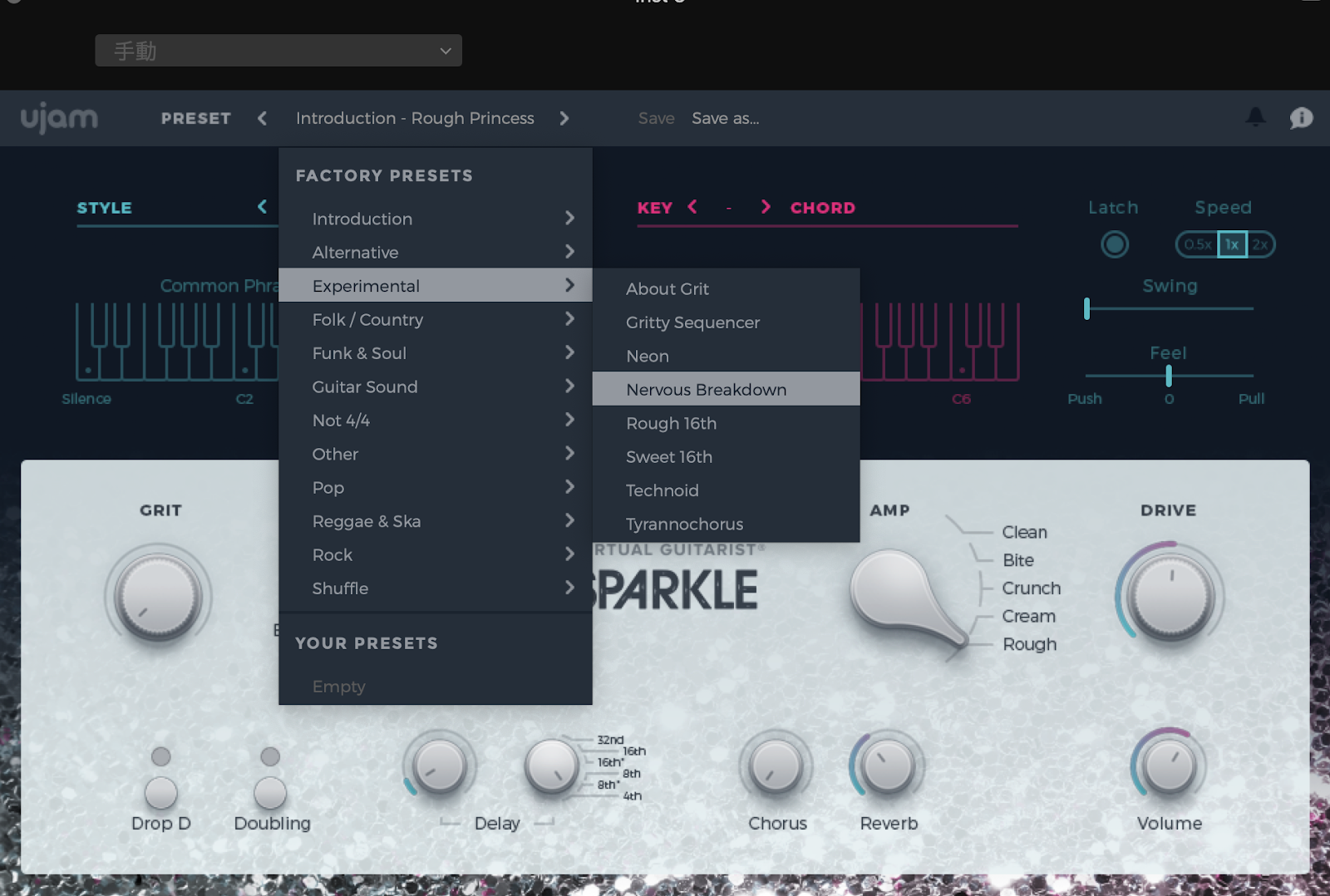
Task: Click the Delay amount knob
Action: pyautogui.click(x=439, y=766)
